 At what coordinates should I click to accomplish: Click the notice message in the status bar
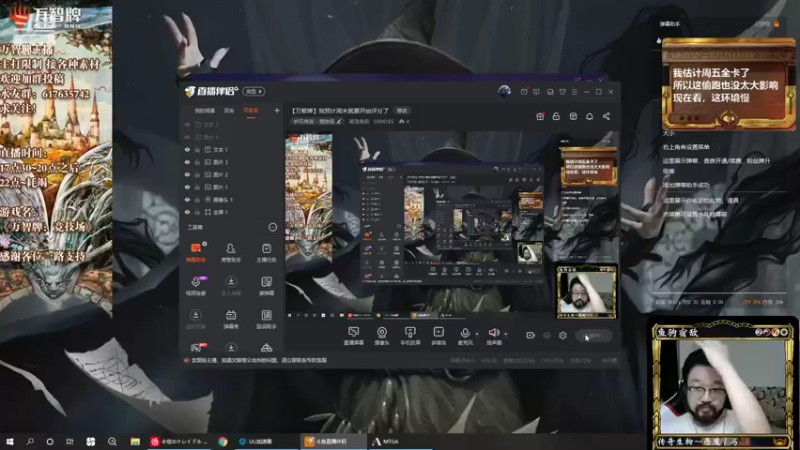coord(259,360)
